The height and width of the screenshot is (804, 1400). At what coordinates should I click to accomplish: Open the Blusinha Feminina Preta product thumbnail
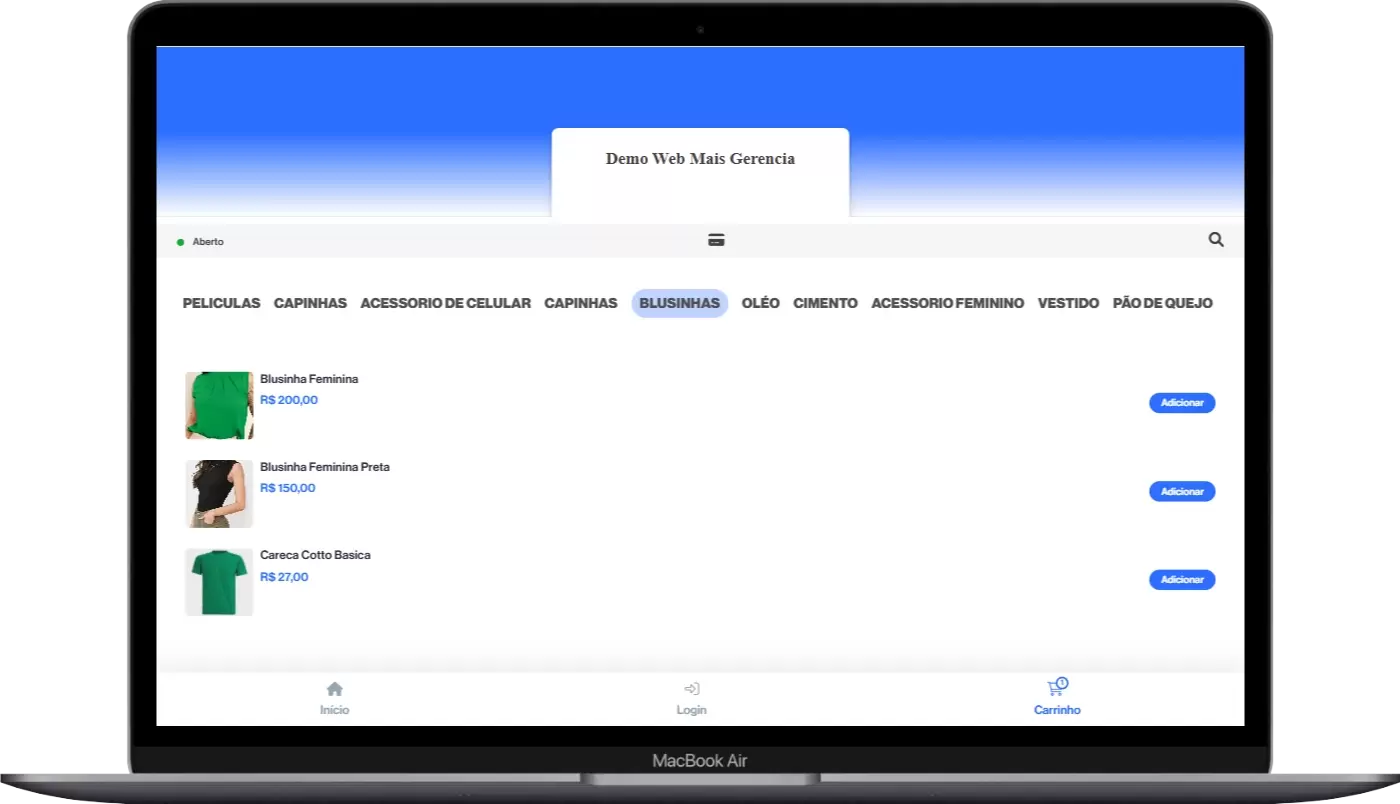click(218, 493)
